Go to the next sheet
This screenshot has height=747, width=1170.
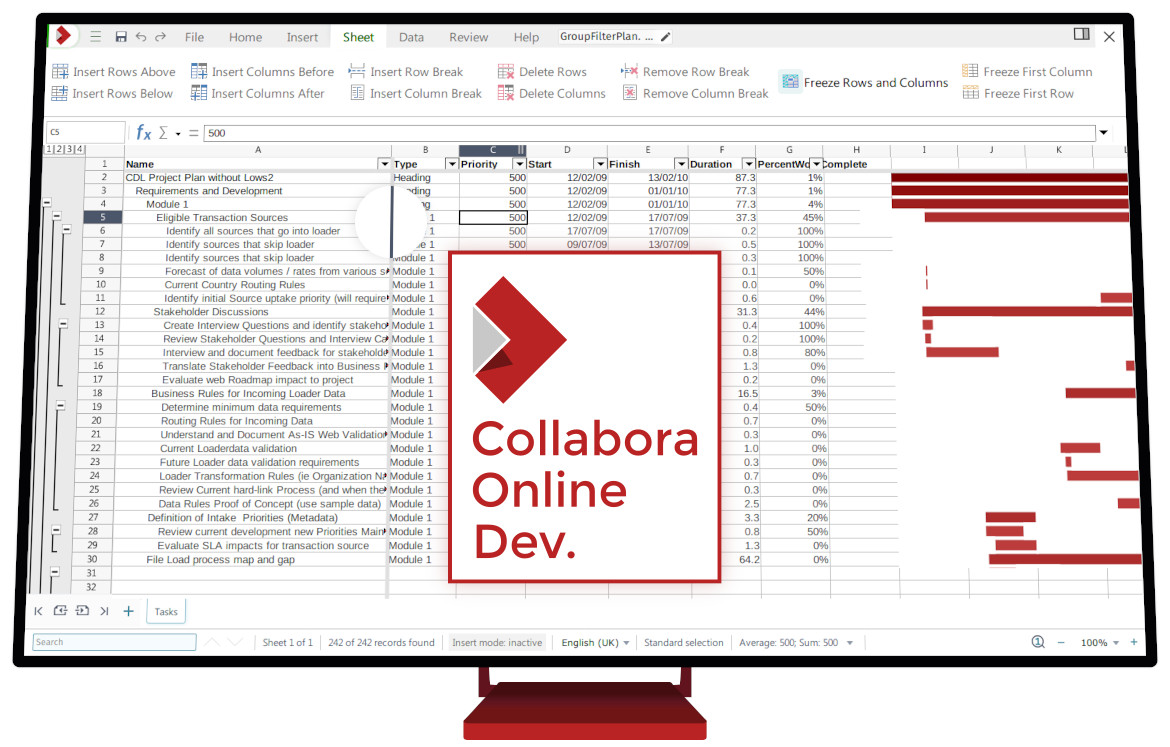pos(82,611)
